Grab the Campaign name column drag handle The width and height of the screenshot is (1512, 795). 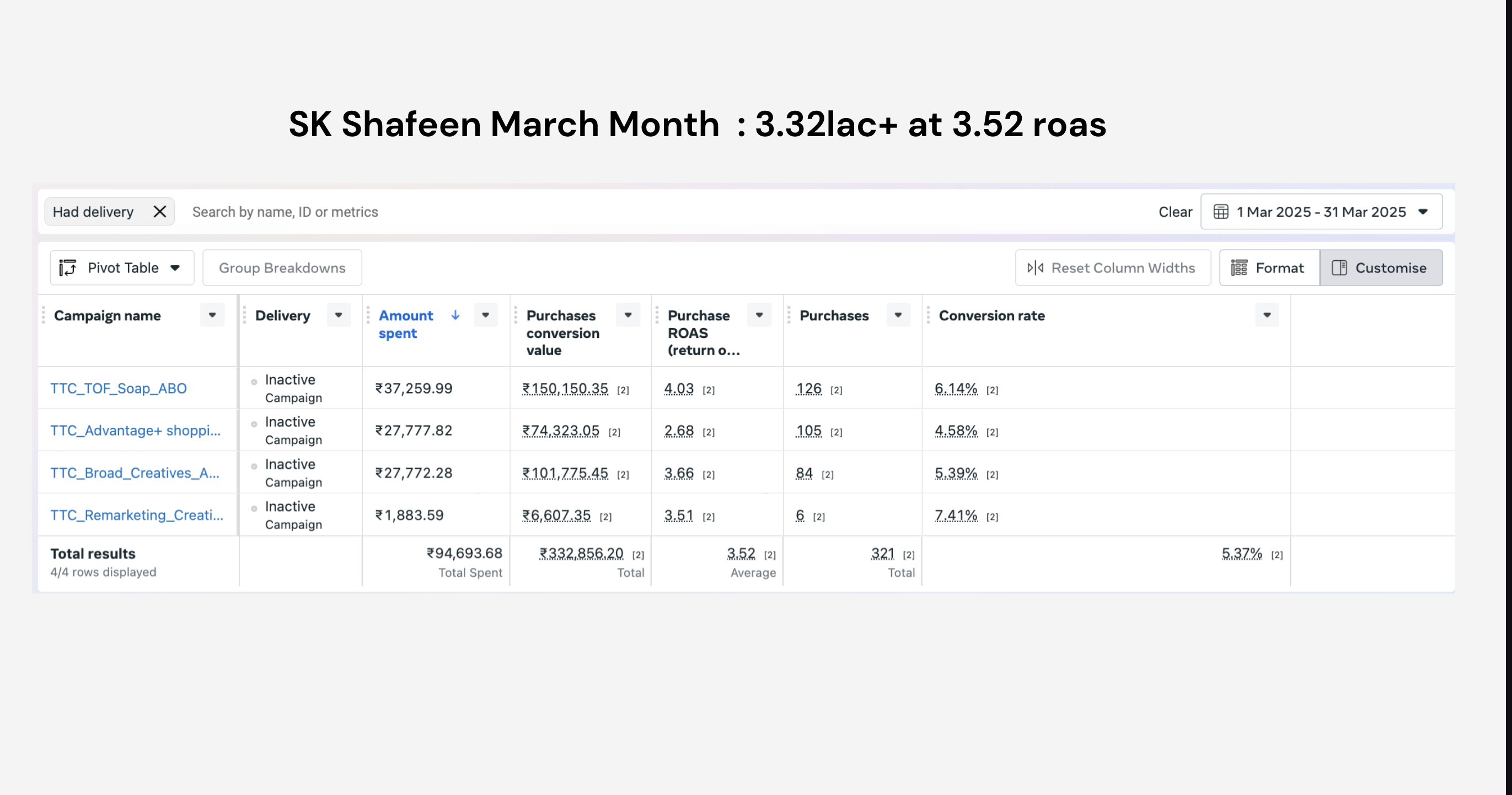tap(44, 316)
